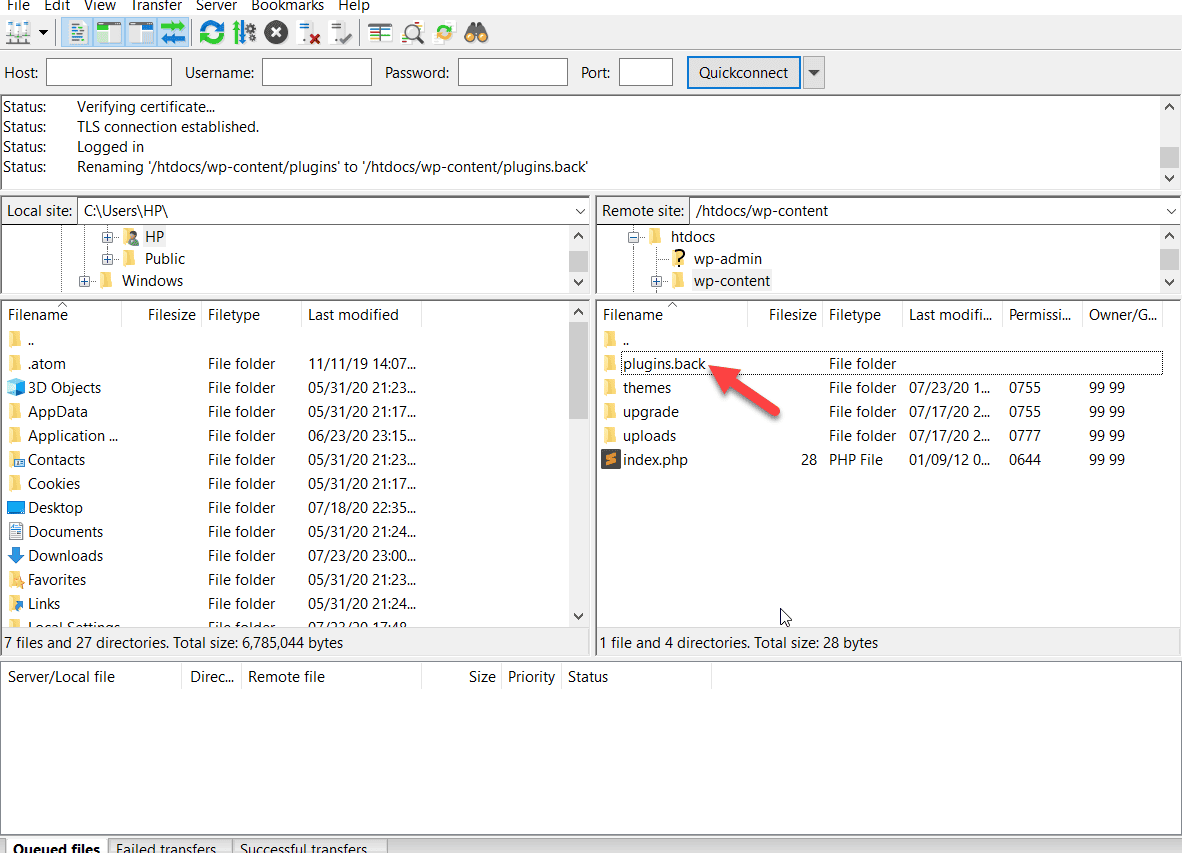Select AppData folder icon
The image size is (1182, 853).
(x=15, y=411)
